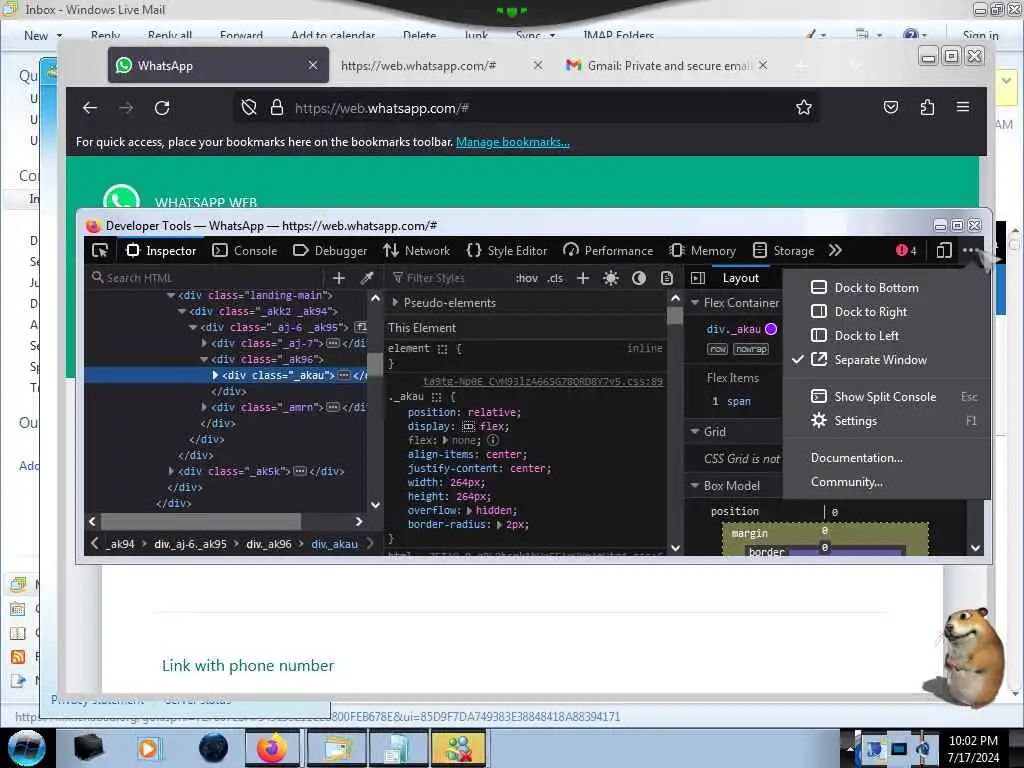Toggle dark color scheme simulation icon
The width and height of the screenshot is (1024, 768).
[x=639, y=278]
